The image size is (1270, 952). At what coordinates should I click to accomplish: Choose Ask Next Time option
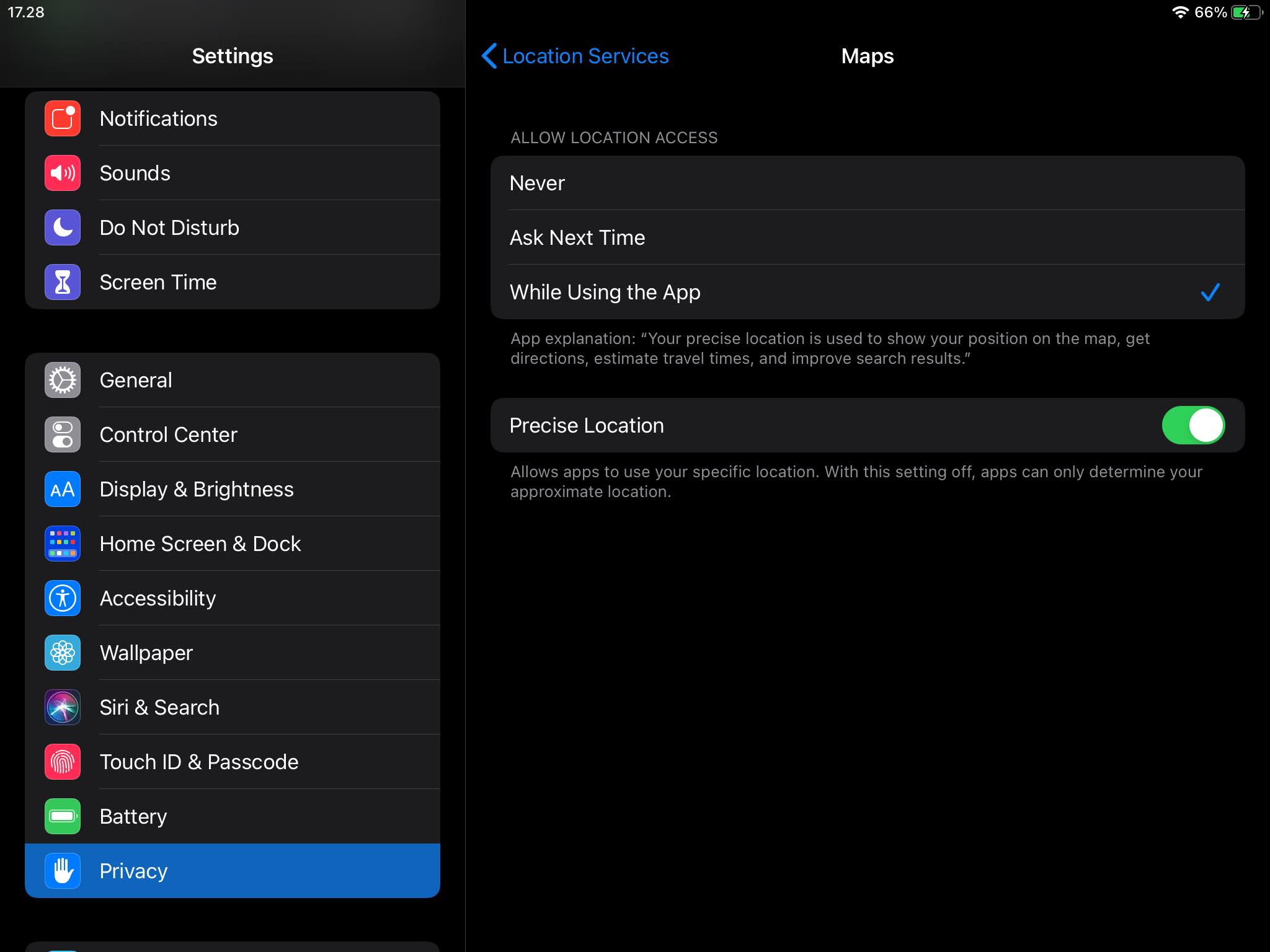click(x=867, y=237)
